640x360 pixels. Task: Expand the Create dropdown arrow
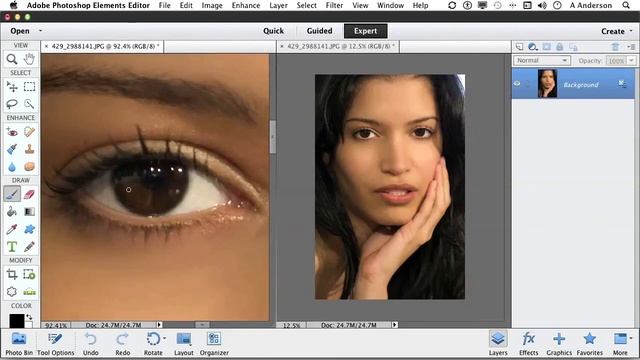(x=631, y=31)
